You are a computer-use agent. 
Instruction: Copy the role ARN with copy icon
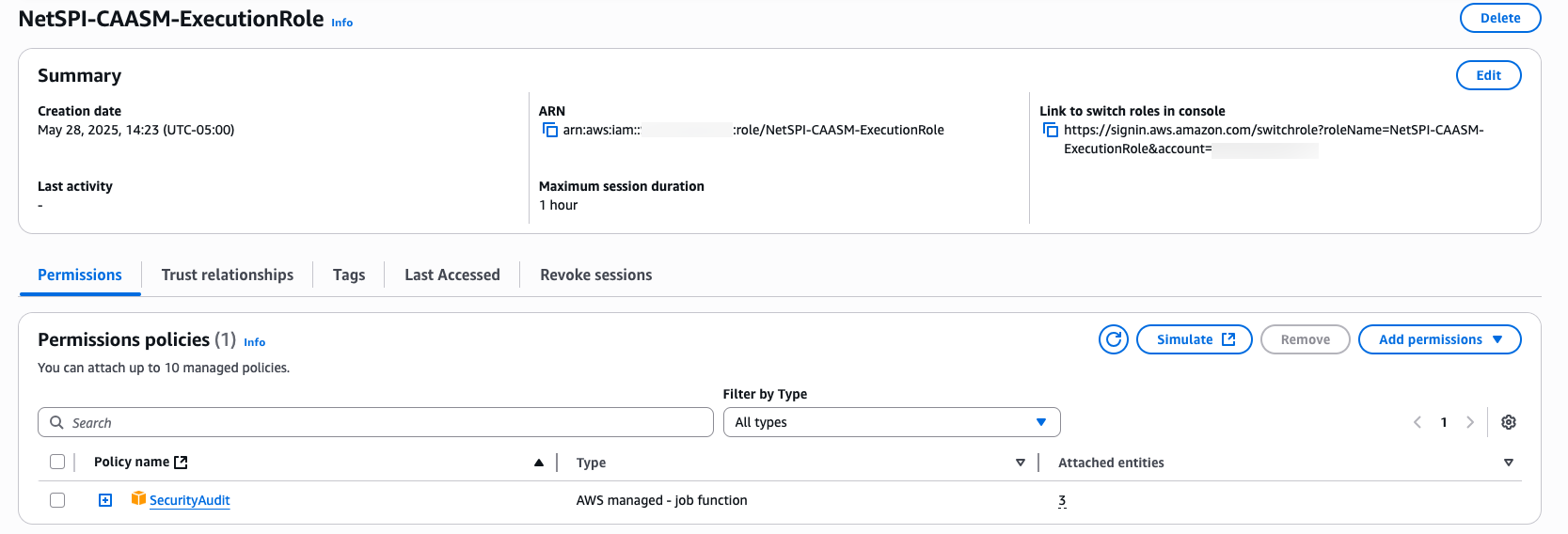coord(550,130)
